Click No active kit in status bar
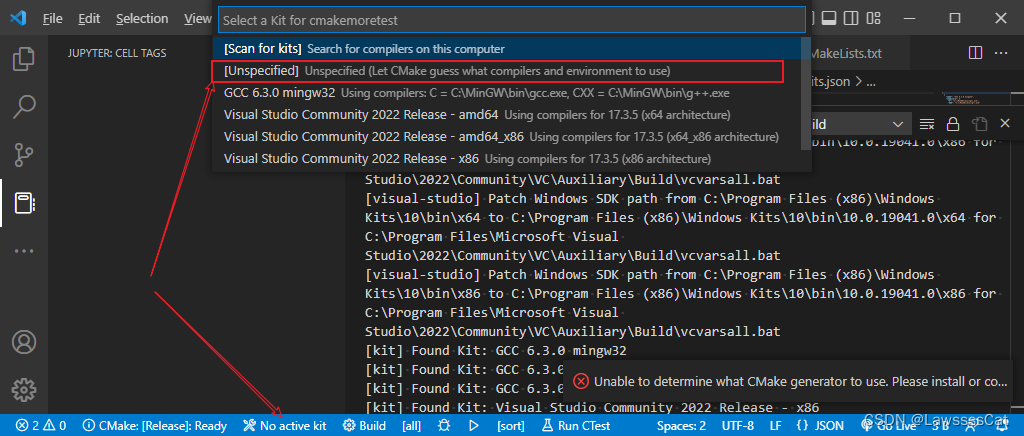The height and width of the screenshot is (436, 1024). click(284, 426)
